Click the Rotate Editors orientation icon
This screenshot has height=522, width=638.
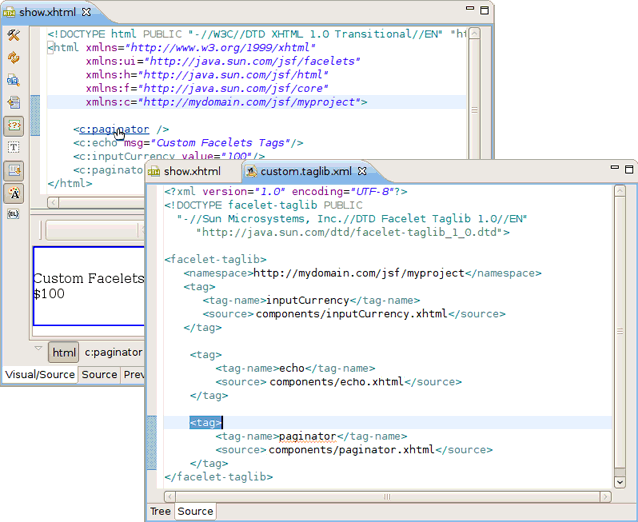coord(13,103)
